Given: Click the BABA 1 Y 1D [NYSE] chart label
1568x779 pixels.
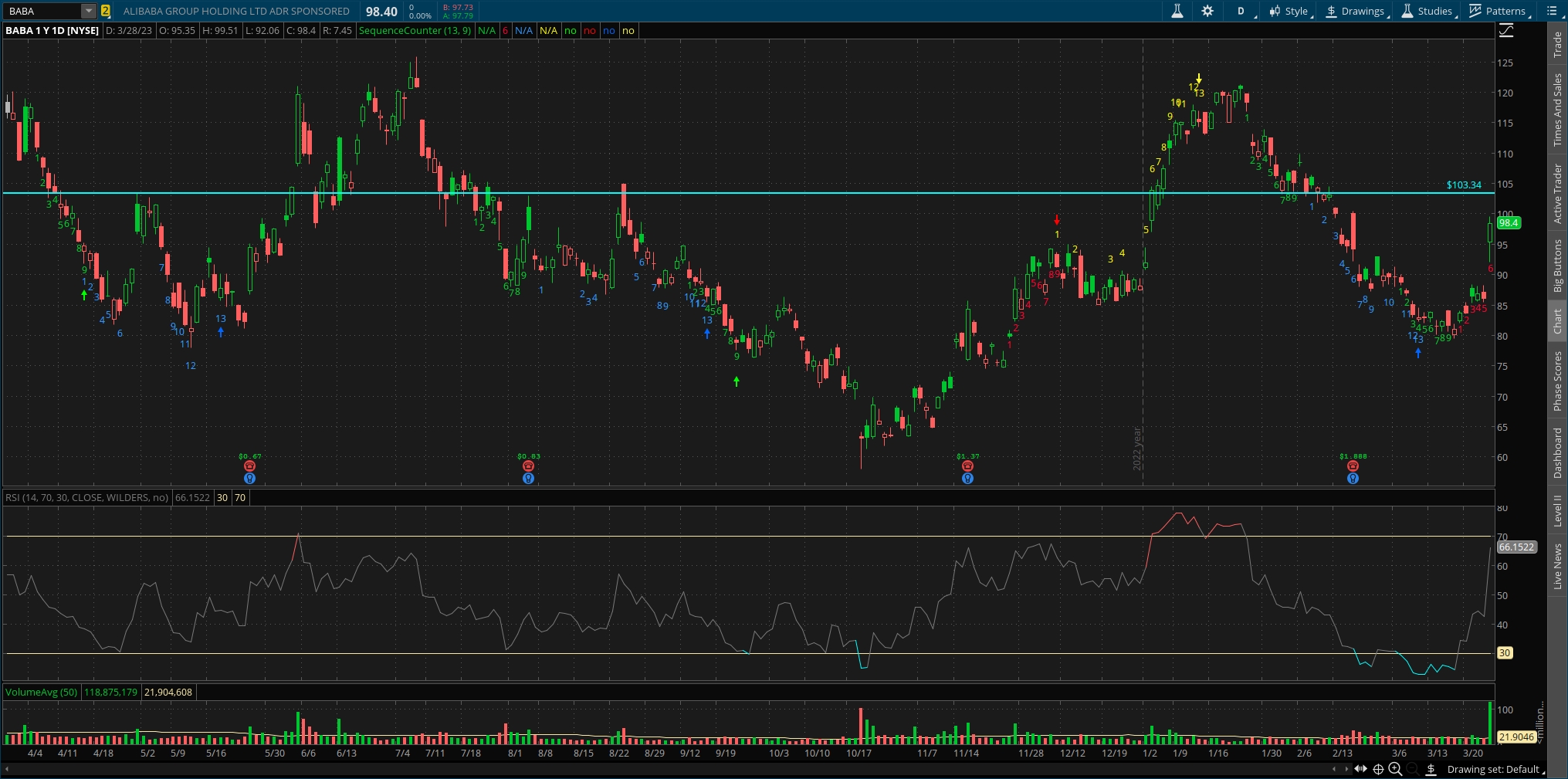Looking at the screenshot, I should tap(52, 31).
